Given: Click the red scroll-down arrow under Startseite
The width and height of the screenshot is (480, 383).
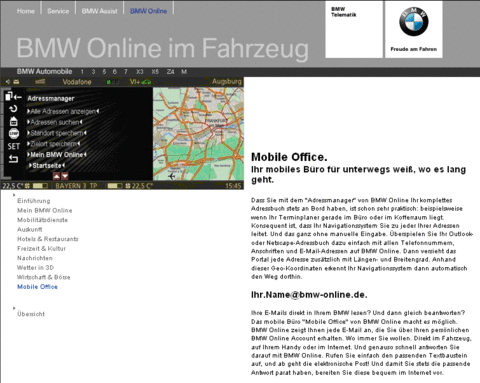Looking at the screenshot, I should (x=65, y=176).
